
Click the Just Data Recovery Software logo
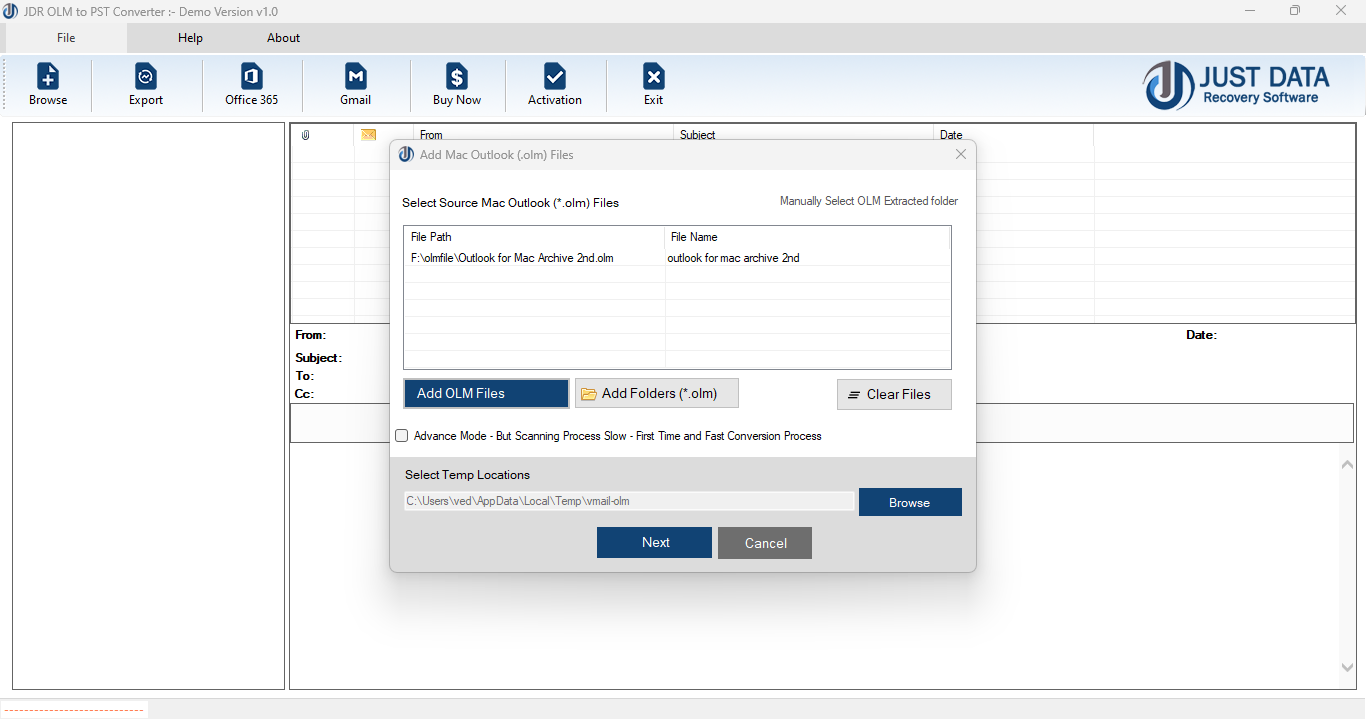click(x=1237, y=85)
